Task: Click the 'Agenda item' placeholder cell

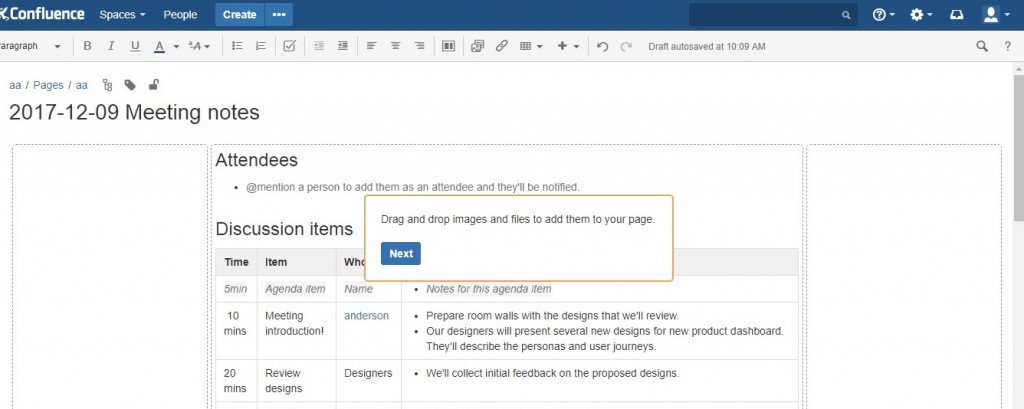Action: coord(295,289)
